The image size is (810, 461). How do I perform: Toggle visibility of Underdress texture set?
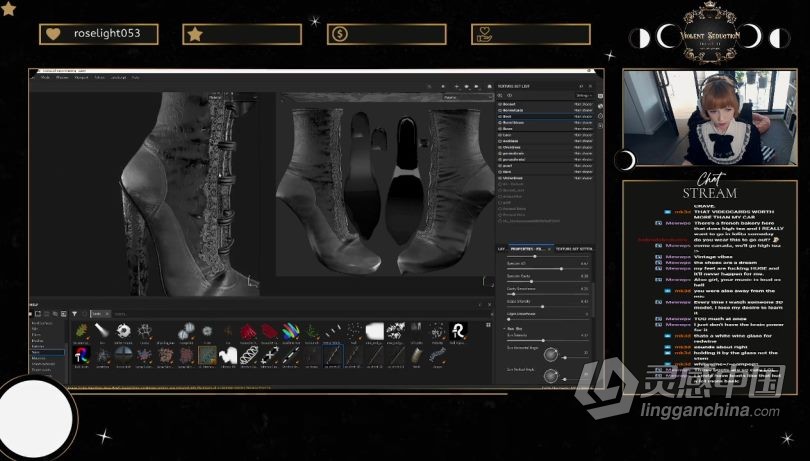pos(500,178)
